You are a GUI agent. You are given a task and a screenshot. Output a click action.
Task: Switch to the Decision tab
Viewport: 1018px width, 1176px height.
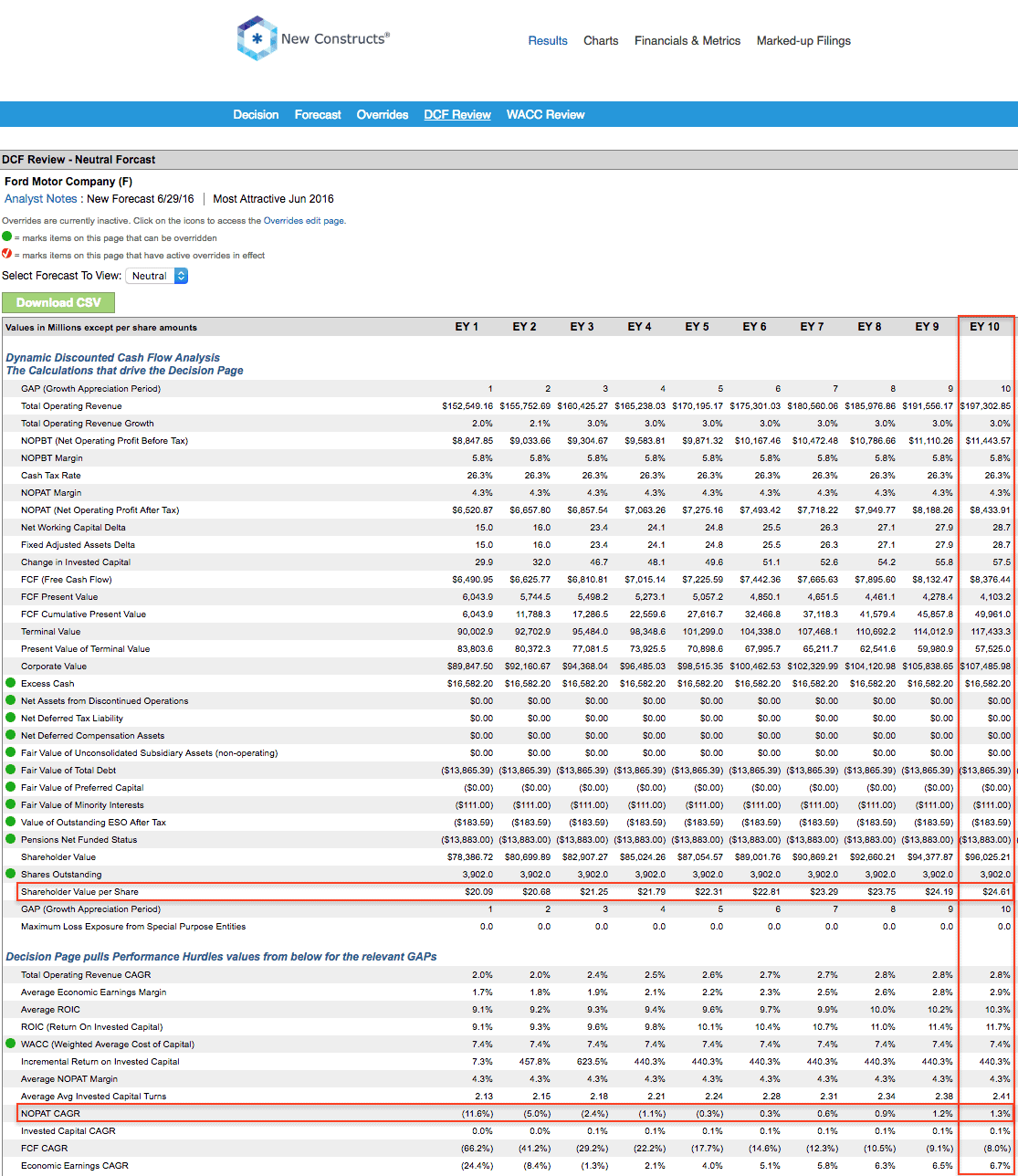(x=256, y=114)
